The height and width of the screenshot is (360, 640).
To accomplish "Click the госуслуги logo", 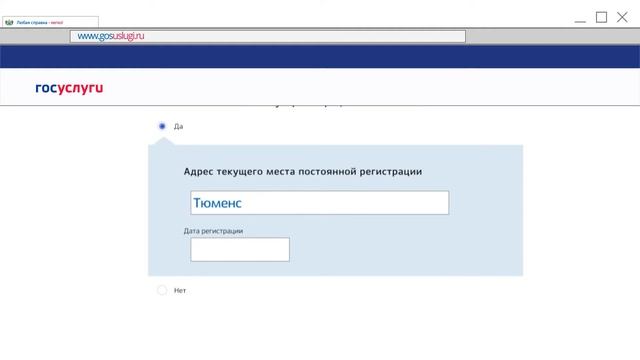I will click(x=69, y=88).
